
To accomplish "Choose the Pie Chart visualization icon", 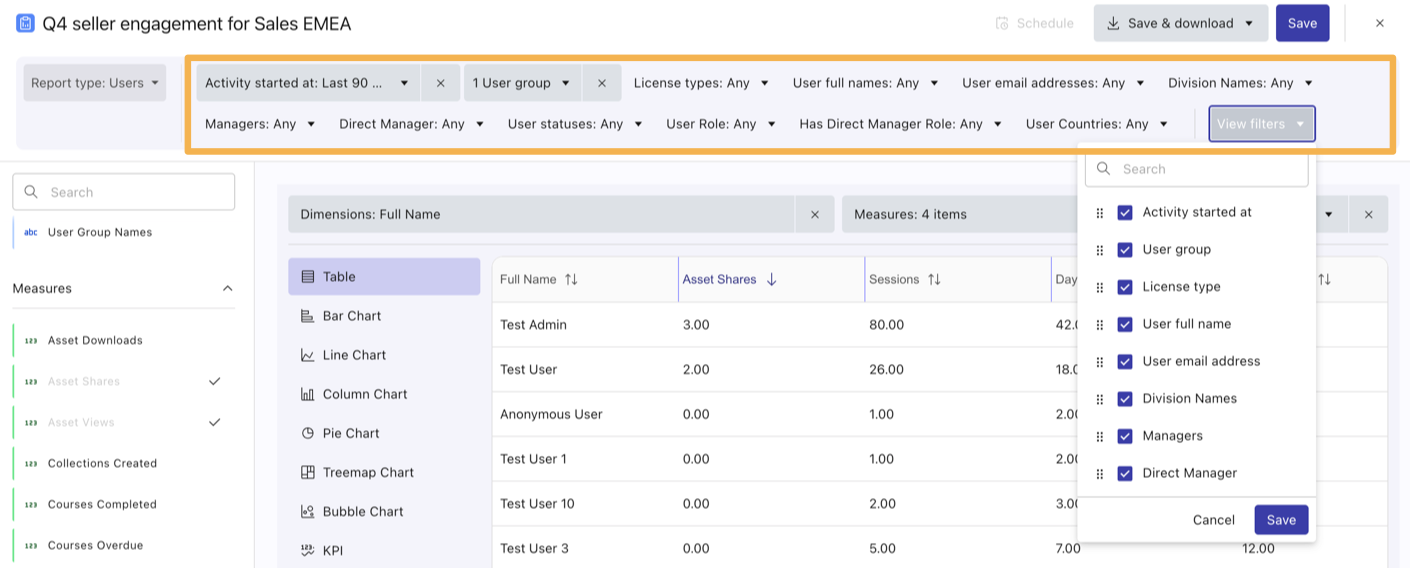I will coord(308,433).
